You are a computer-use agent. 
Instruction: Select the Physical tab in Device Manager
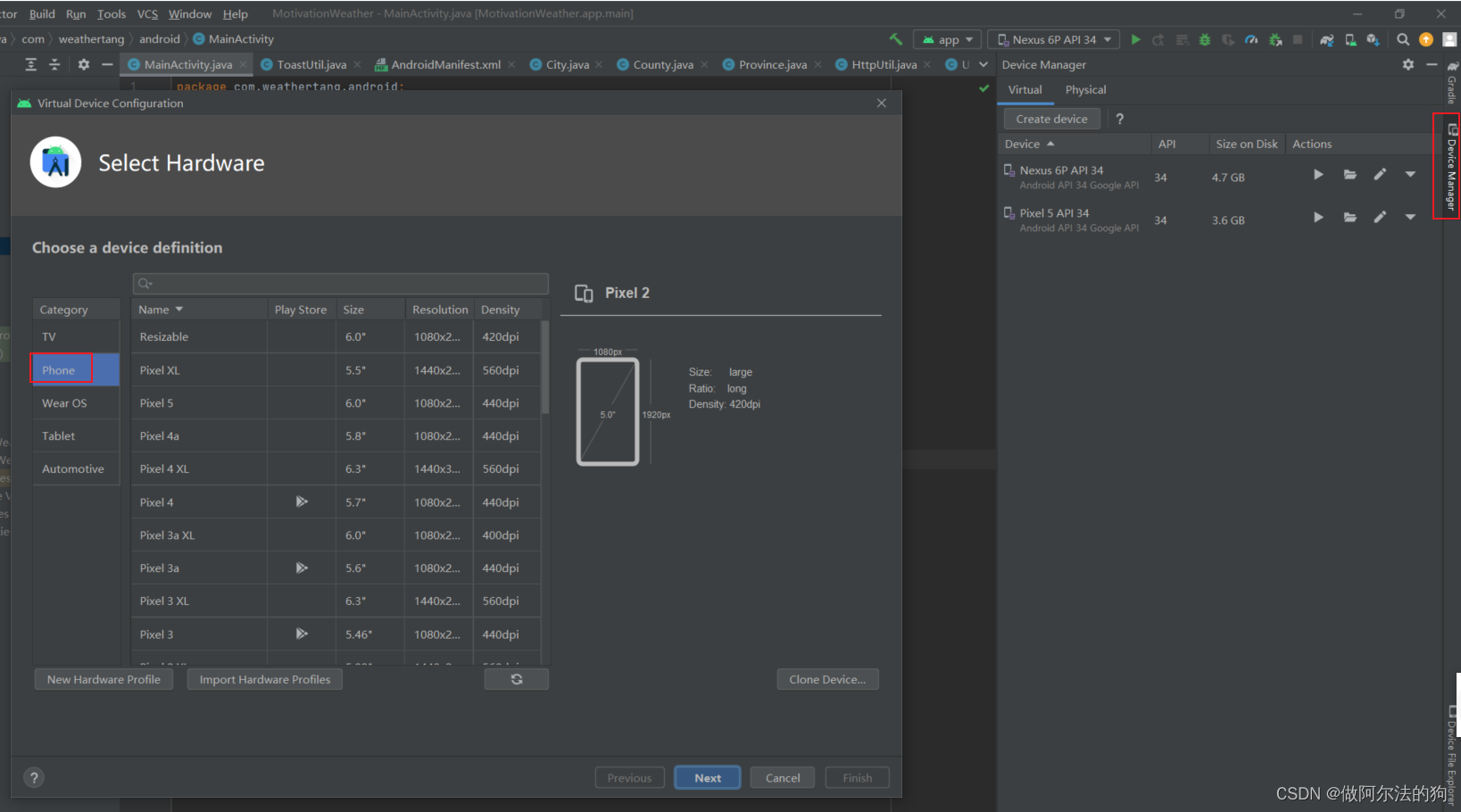pos(1085,89)
